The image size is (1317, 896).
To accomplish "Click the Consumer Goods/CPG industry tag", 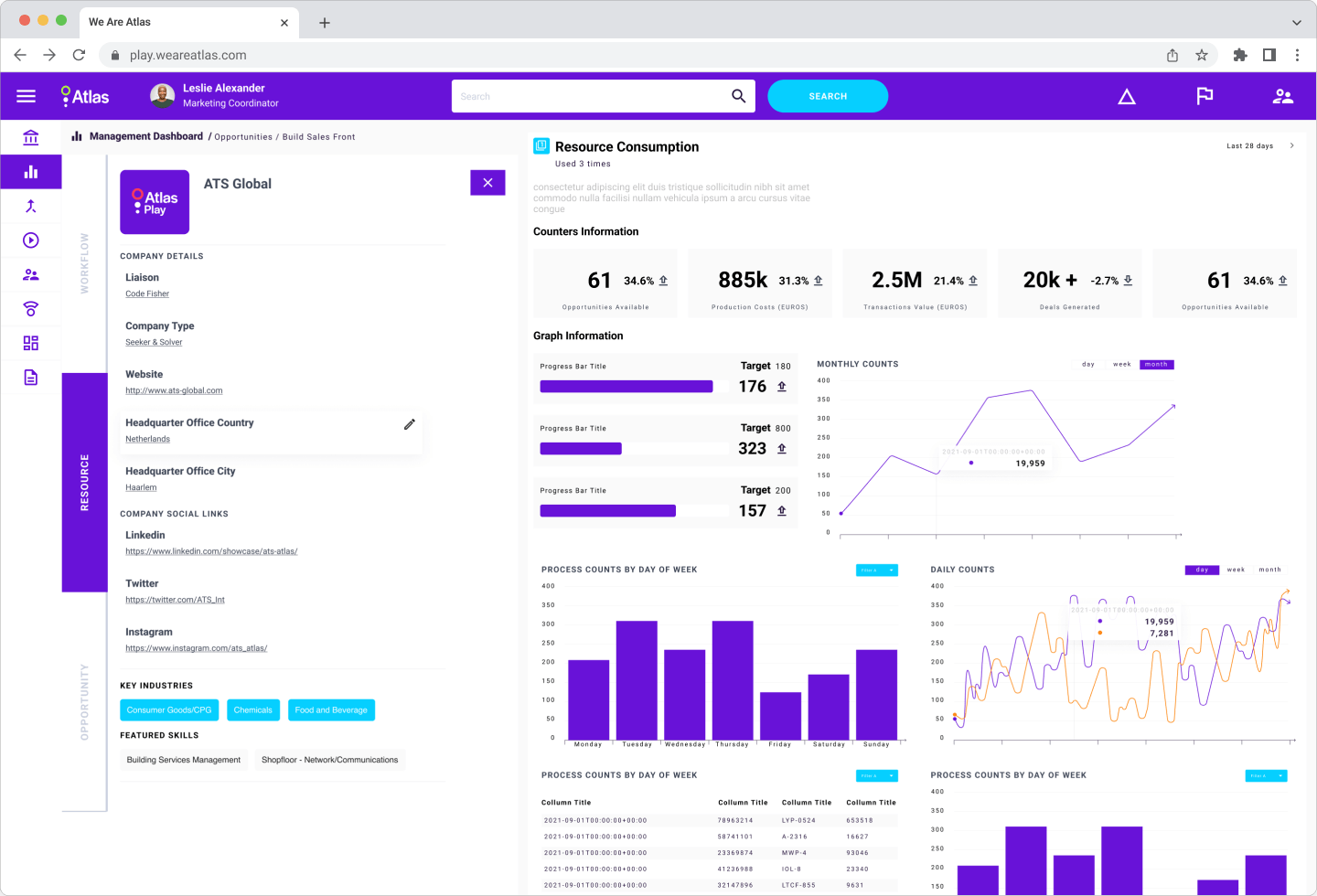I will point(169,710).
